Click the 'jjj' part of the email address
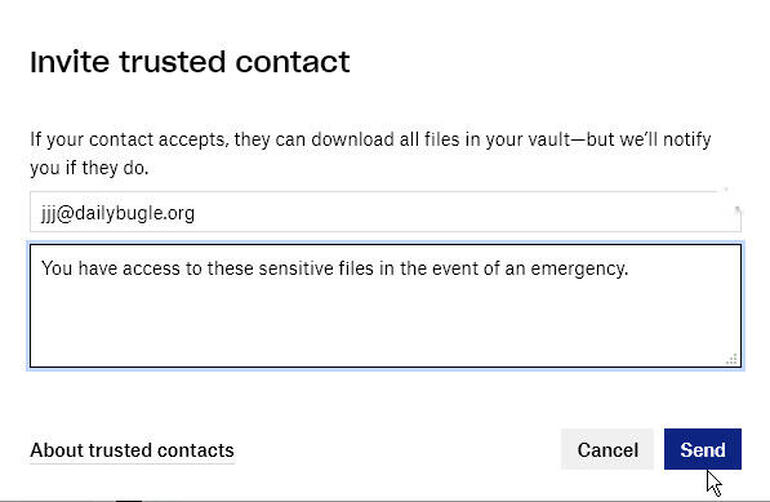The width and height of the screenshot is (770, 502). (x=48, y=213)
